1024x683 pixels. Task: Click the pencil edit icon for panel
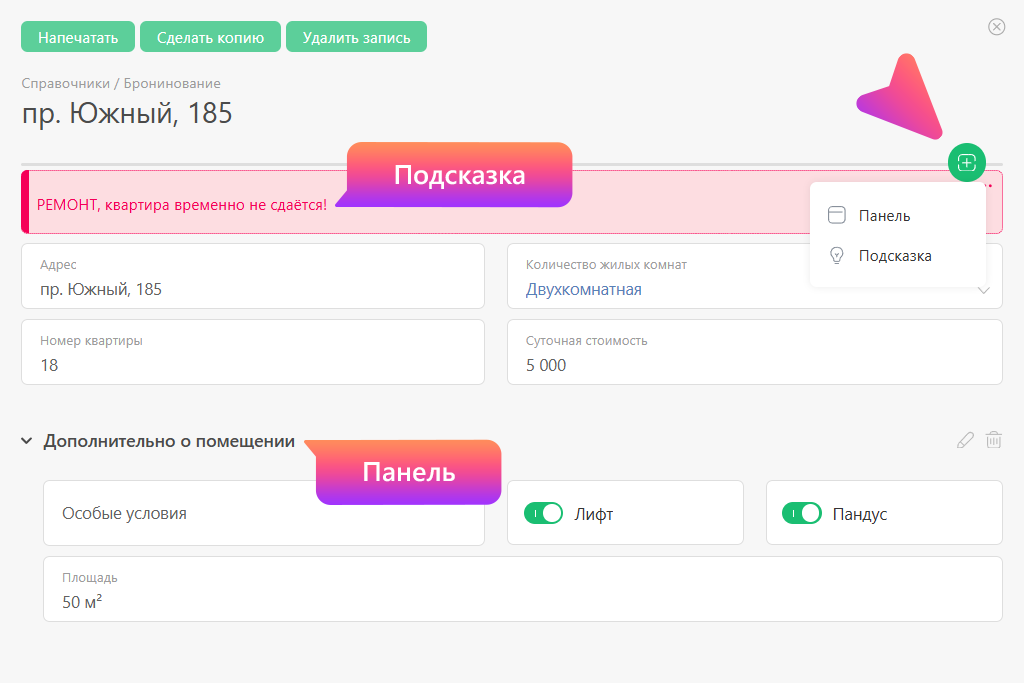tap(965, 440)
